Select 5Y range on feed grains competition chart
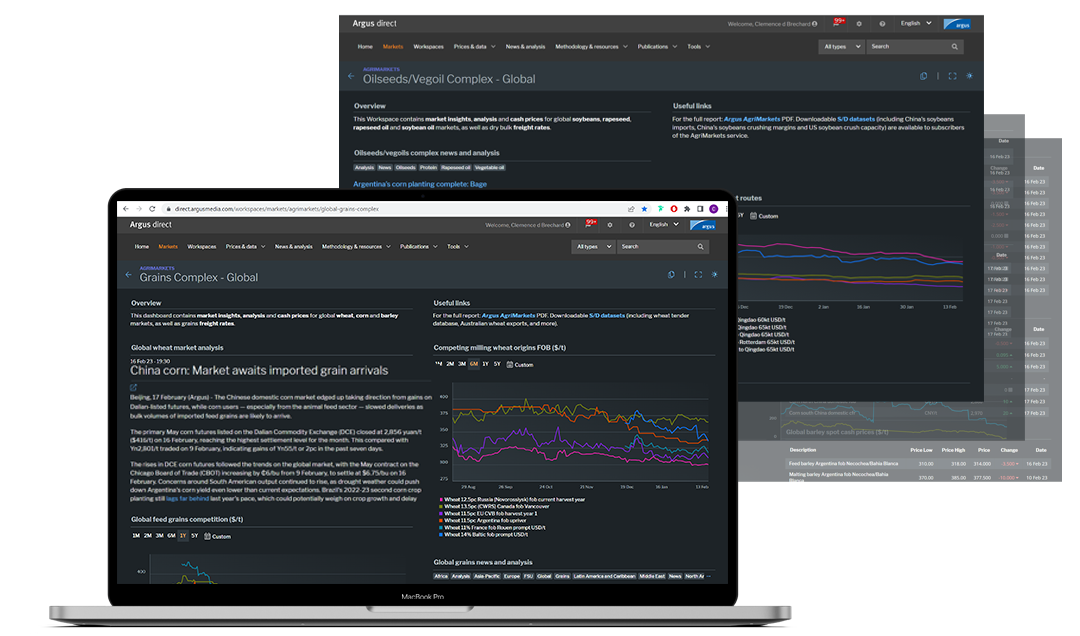The width and height of the screenshot is (1080, 636). (195, 536)
